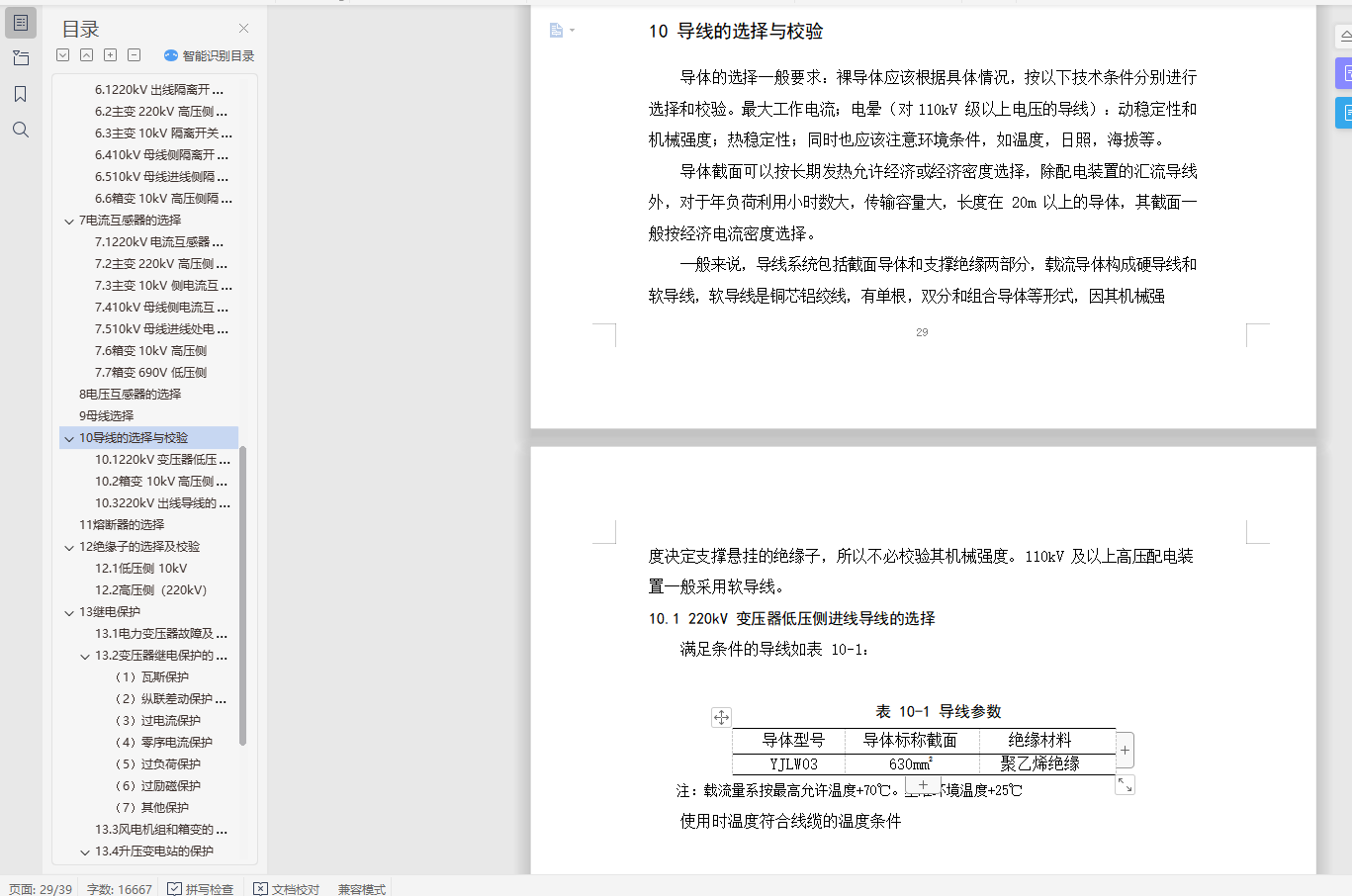Select outline entry 7.6箱变 10kV 高压侧
1352x896 pixels.
pyautogui.click(x=151, y=350)
